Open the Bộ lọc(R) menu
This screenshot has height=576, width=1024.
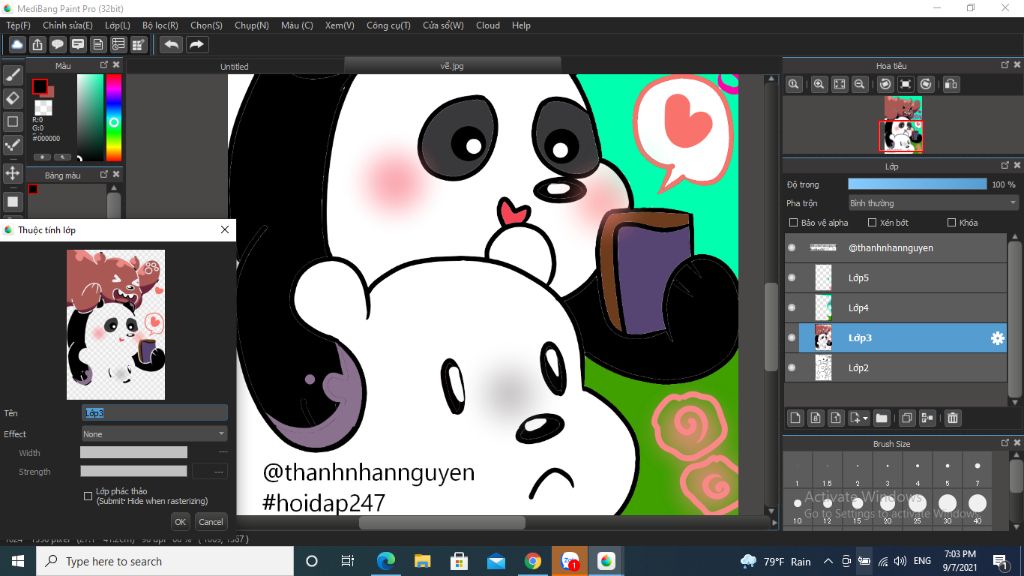pos(160,25)
